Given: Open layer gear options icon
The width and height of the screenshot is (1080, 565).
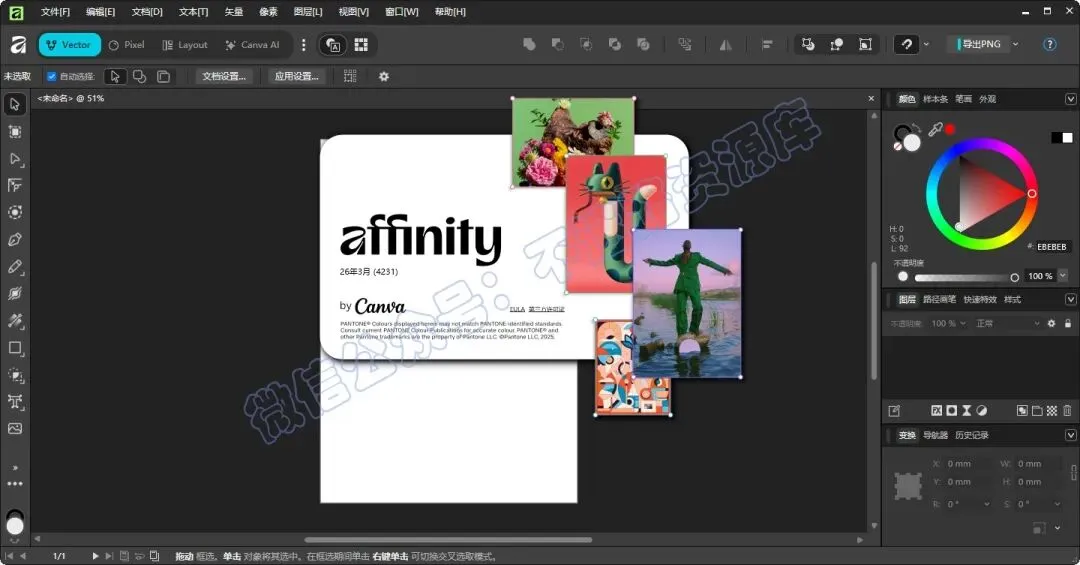Looking at the screenshot, I should click(x=1052, y=323).
